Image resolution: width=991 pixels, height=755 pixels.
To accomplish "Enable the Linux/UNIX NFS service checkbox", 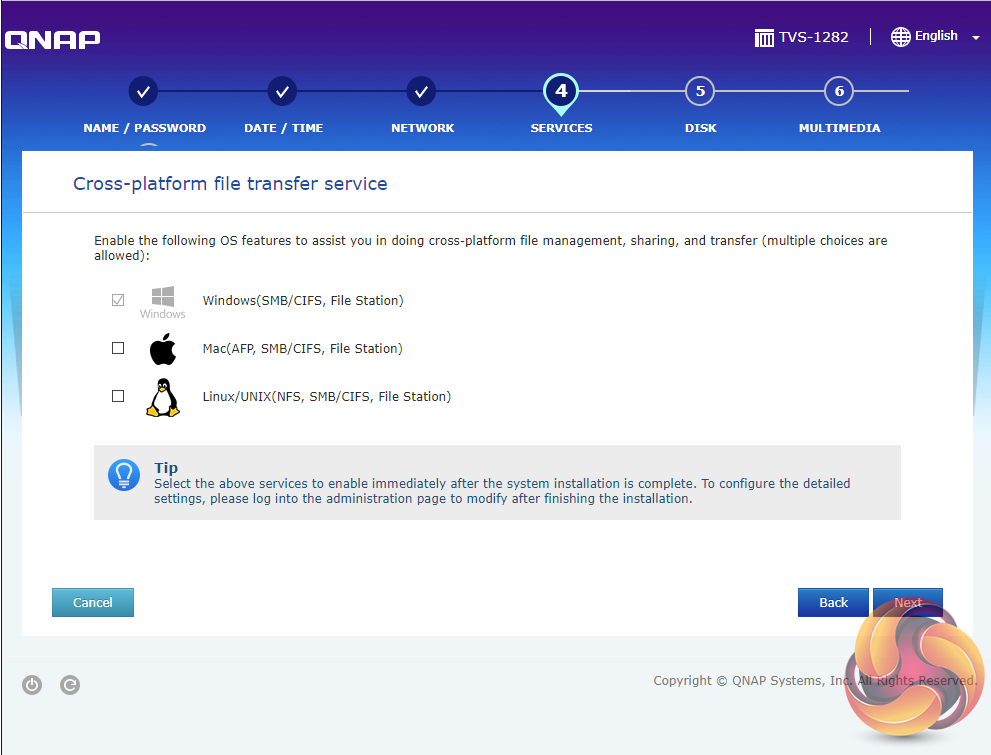I will [118, 396].
